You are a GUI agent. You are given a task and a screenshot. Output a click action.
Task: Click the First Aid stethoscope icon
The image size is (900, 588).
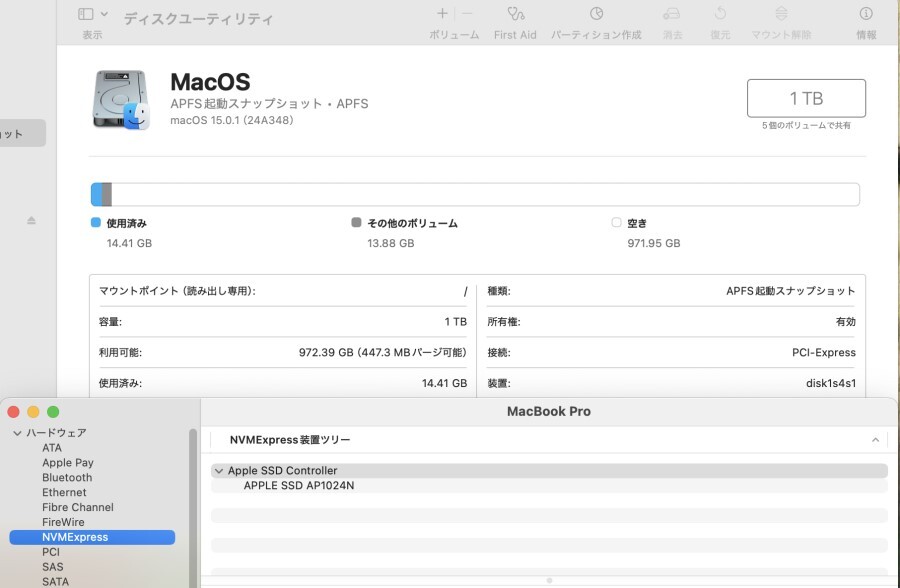point(515,14)
